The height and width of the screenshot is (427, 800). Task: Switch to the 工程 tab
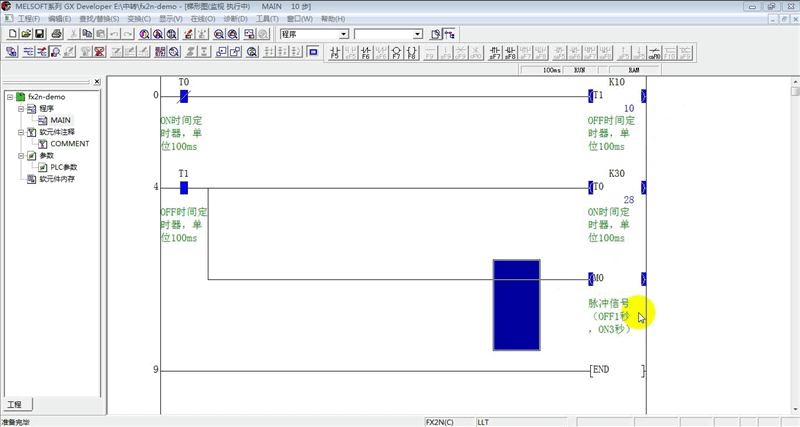(x=17, y=405)
